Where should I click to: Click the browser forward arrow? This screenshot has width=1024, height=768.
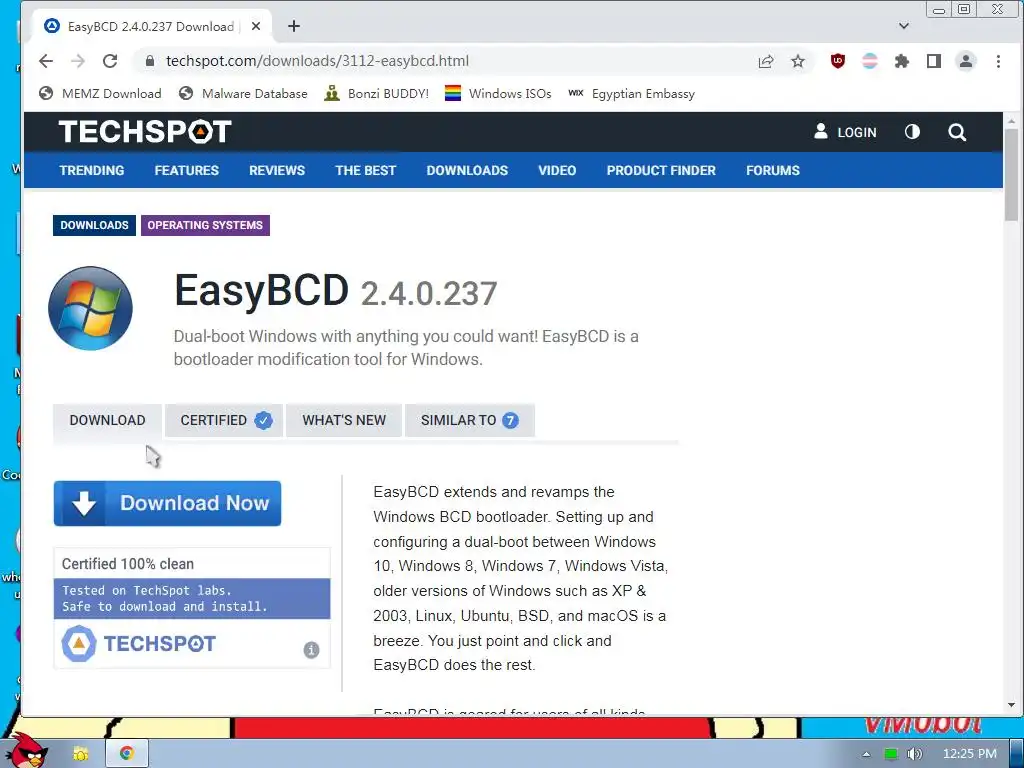pos(78,61)
